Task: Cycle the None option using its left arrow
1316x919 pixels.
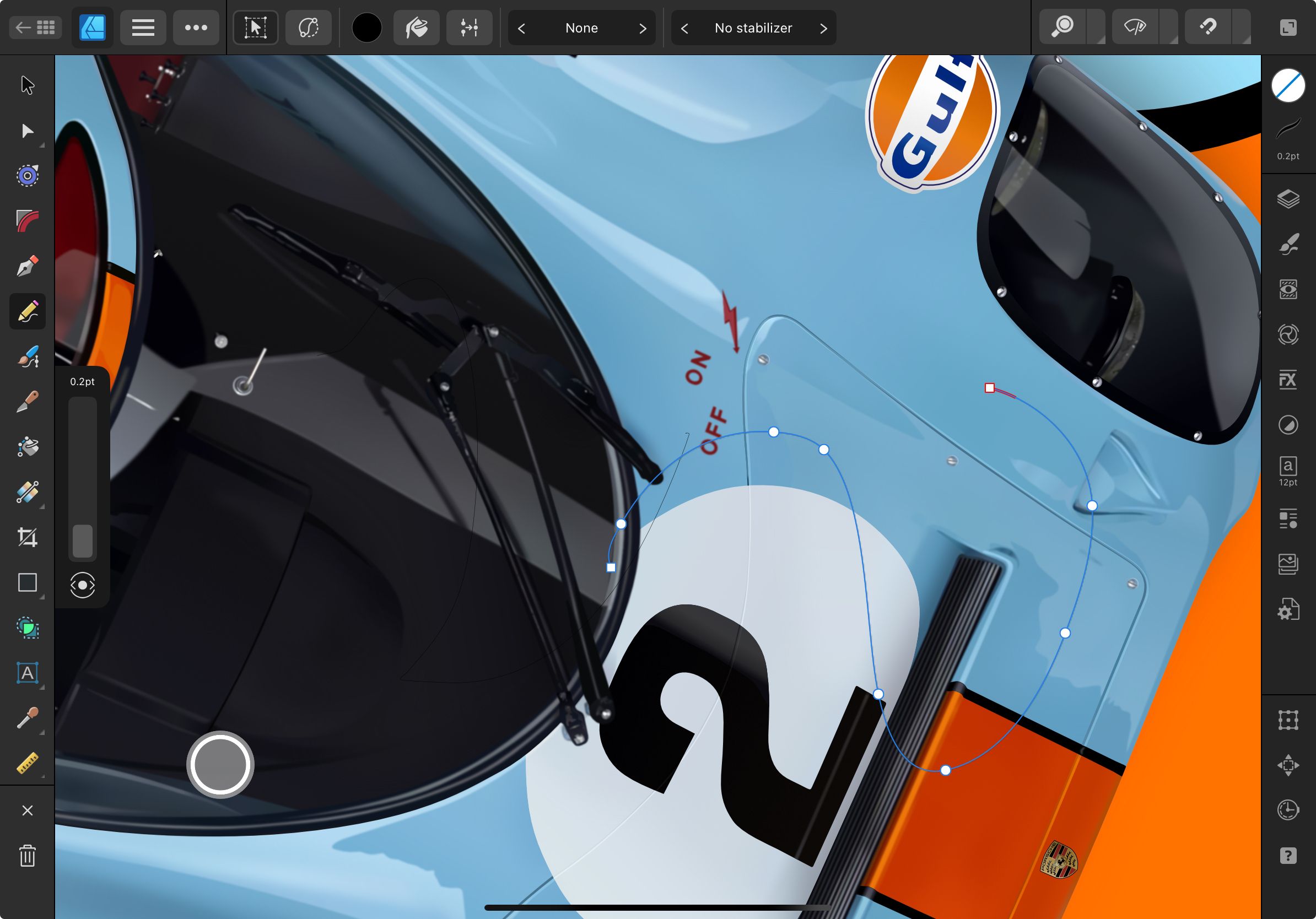Action: click(521, 28)
